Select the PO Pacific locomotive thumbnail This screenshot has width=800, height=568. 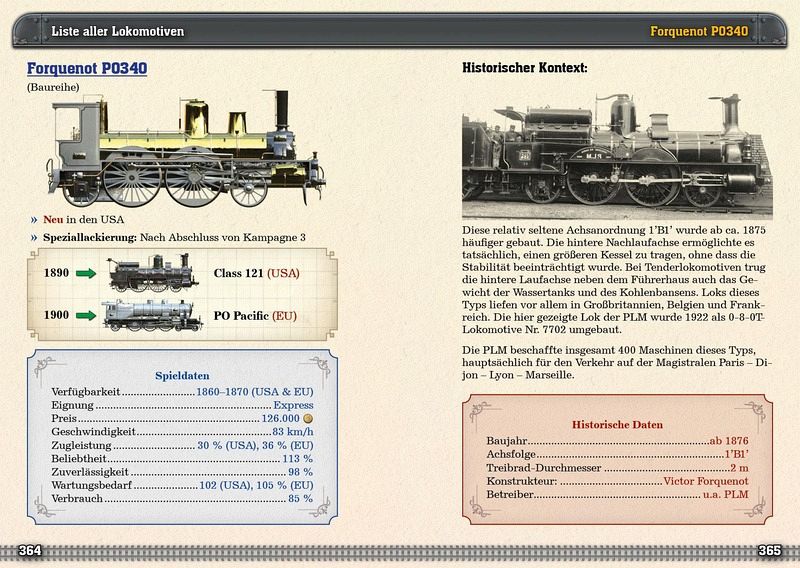[150, 315]
